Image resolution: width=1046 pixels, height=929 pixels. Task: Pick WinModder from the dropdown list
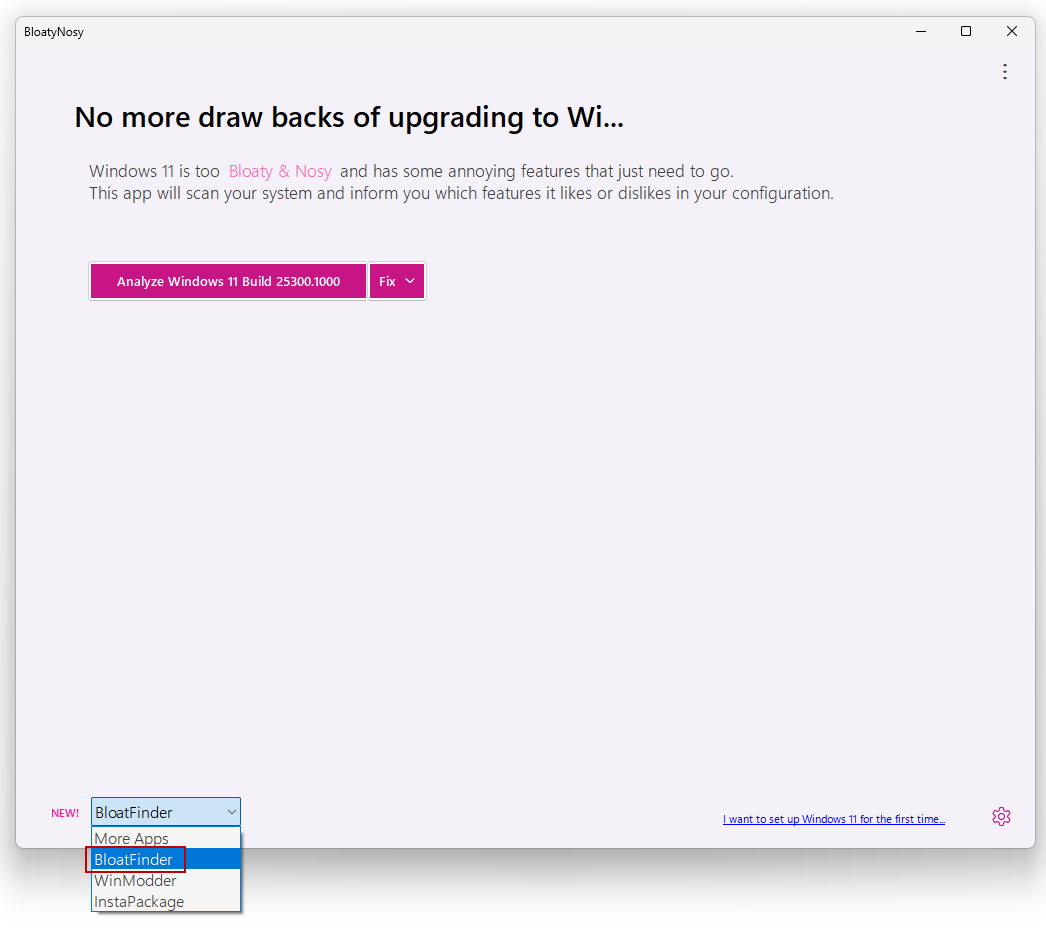pyautogui.click(x=165, y=880)
